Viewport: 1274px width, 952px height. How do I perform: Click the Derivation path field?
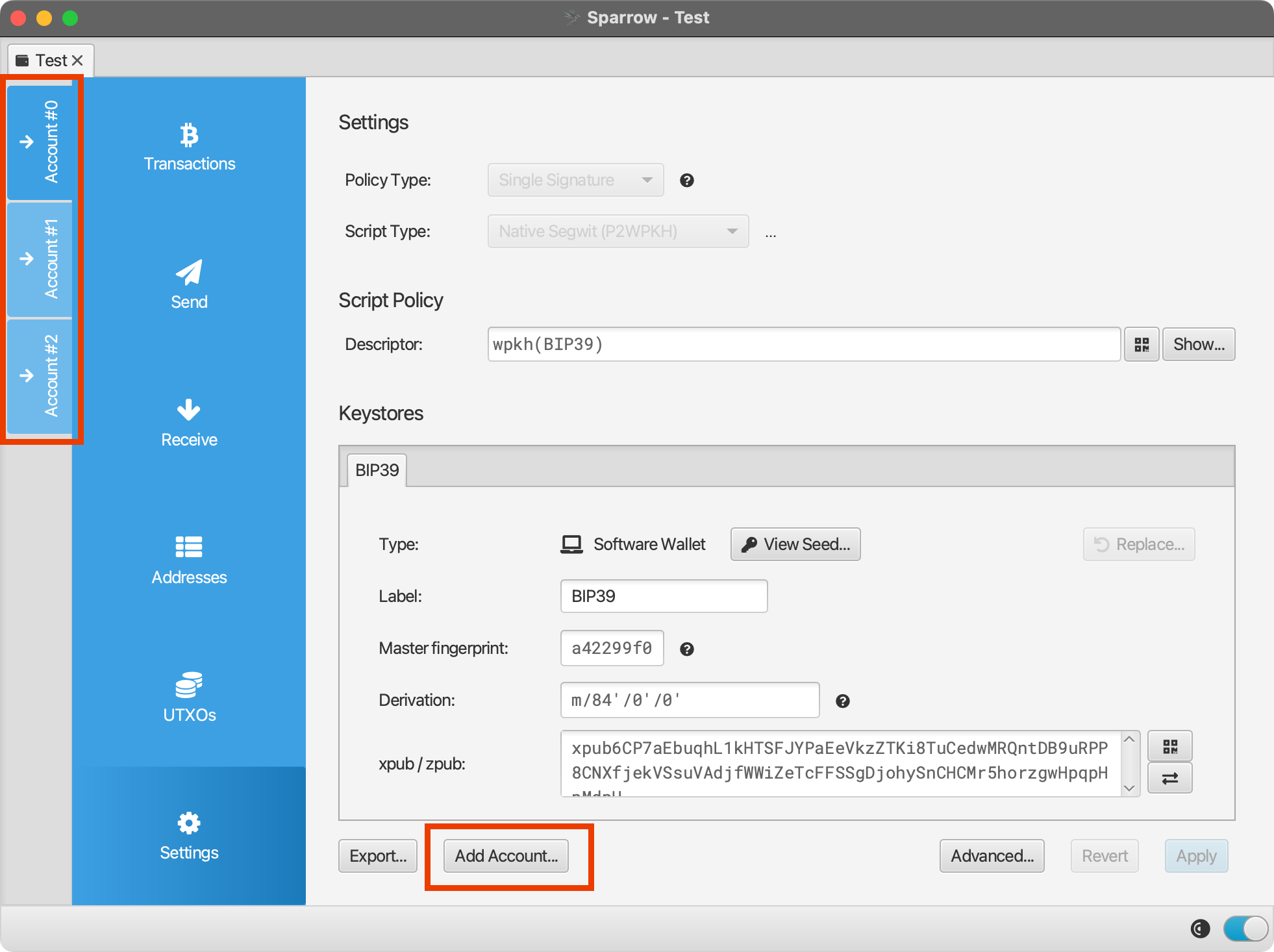pyautogui.click(x=690, y=700)
